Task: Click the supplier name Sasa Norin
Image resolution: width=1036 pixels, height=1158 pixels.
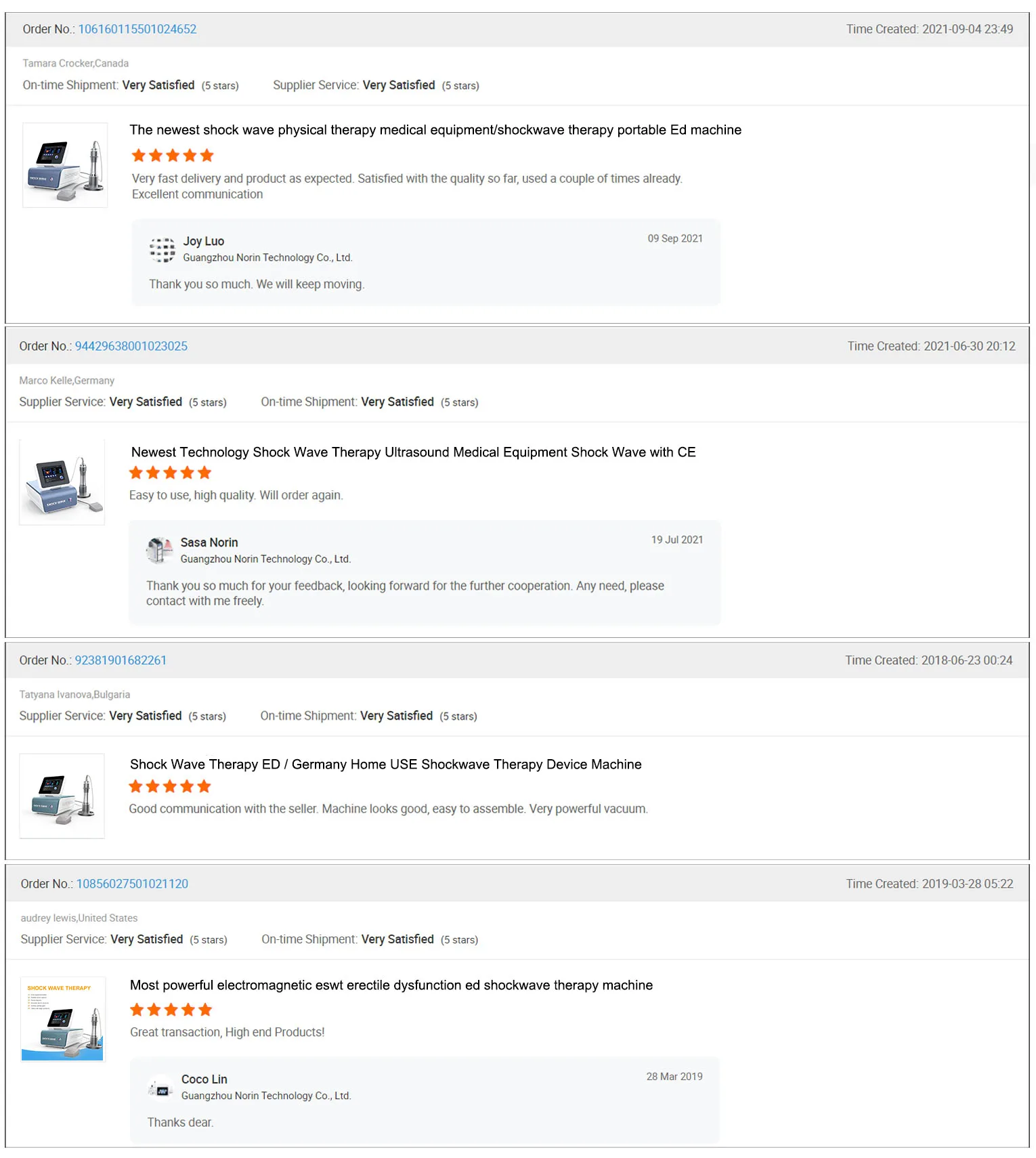Action: coord(209,542)
